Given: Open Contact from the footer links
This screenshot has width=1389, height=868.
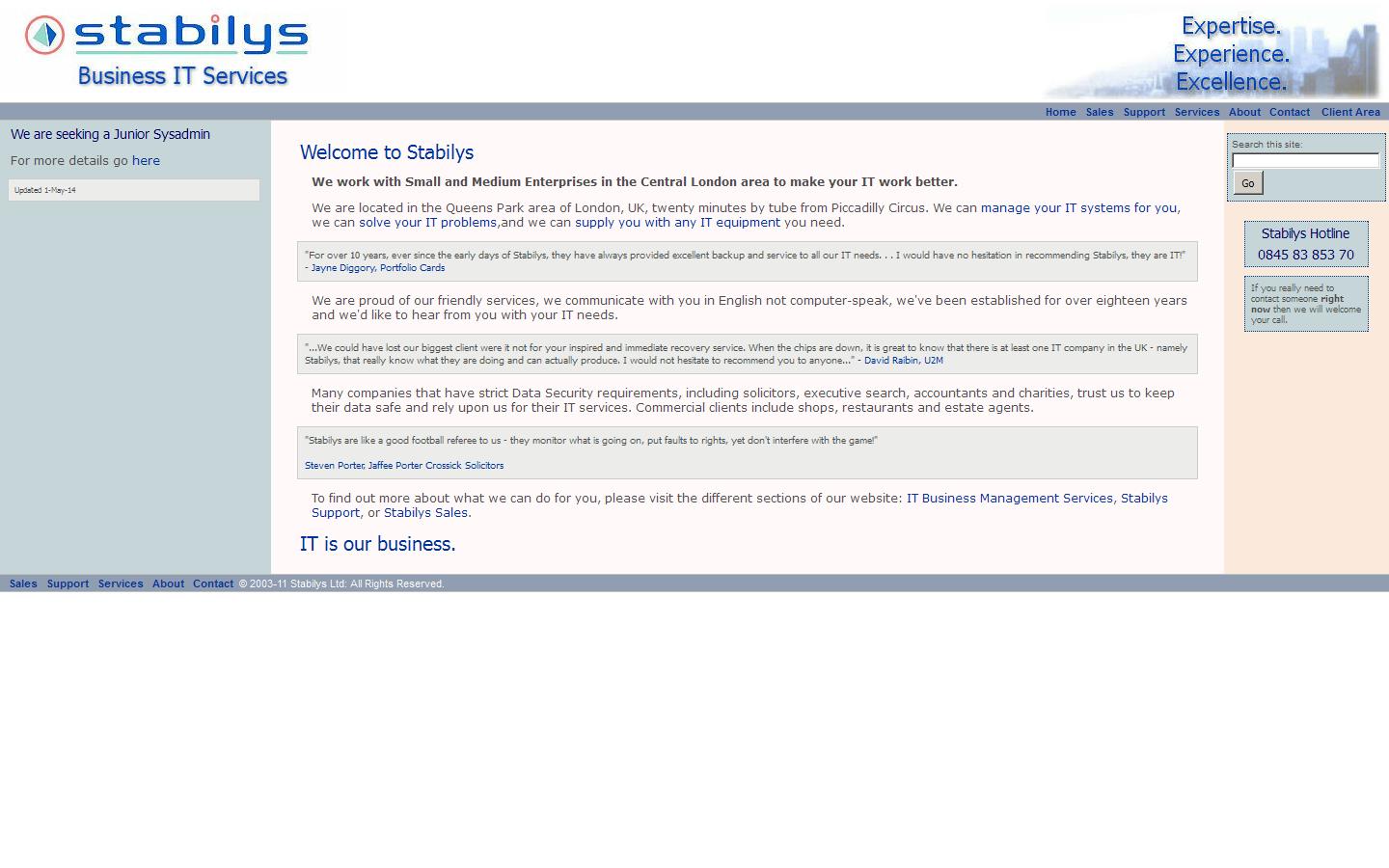Looking at the screenshot, I should point(213,583).
